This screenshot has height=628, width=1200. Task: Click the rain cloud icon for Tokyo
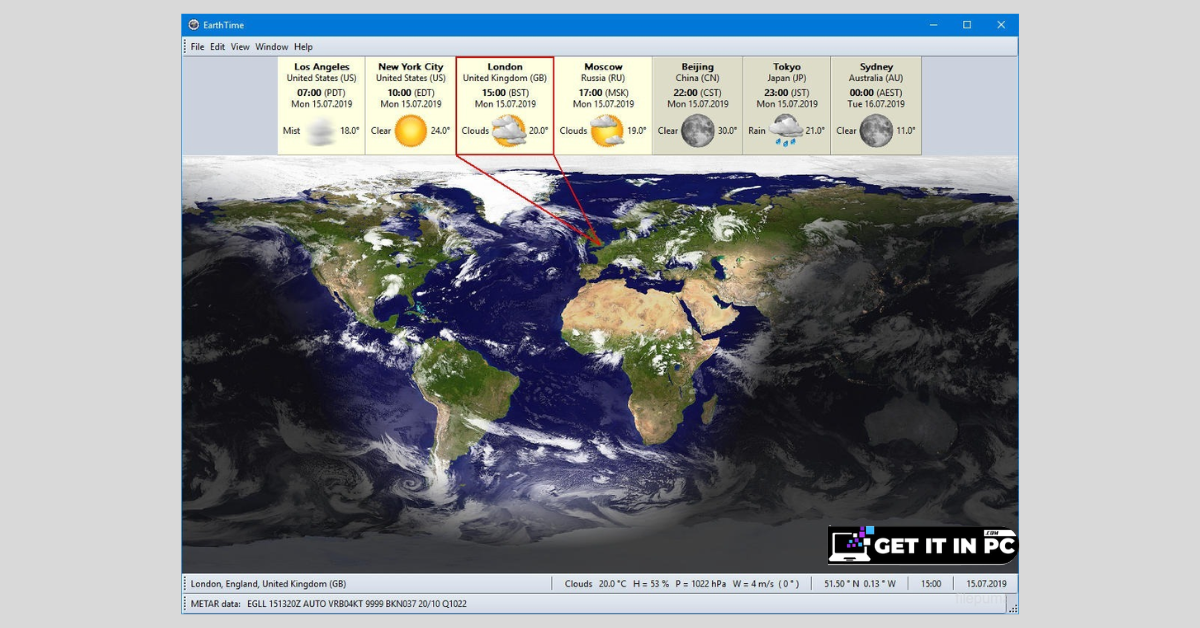click(786, 131)
